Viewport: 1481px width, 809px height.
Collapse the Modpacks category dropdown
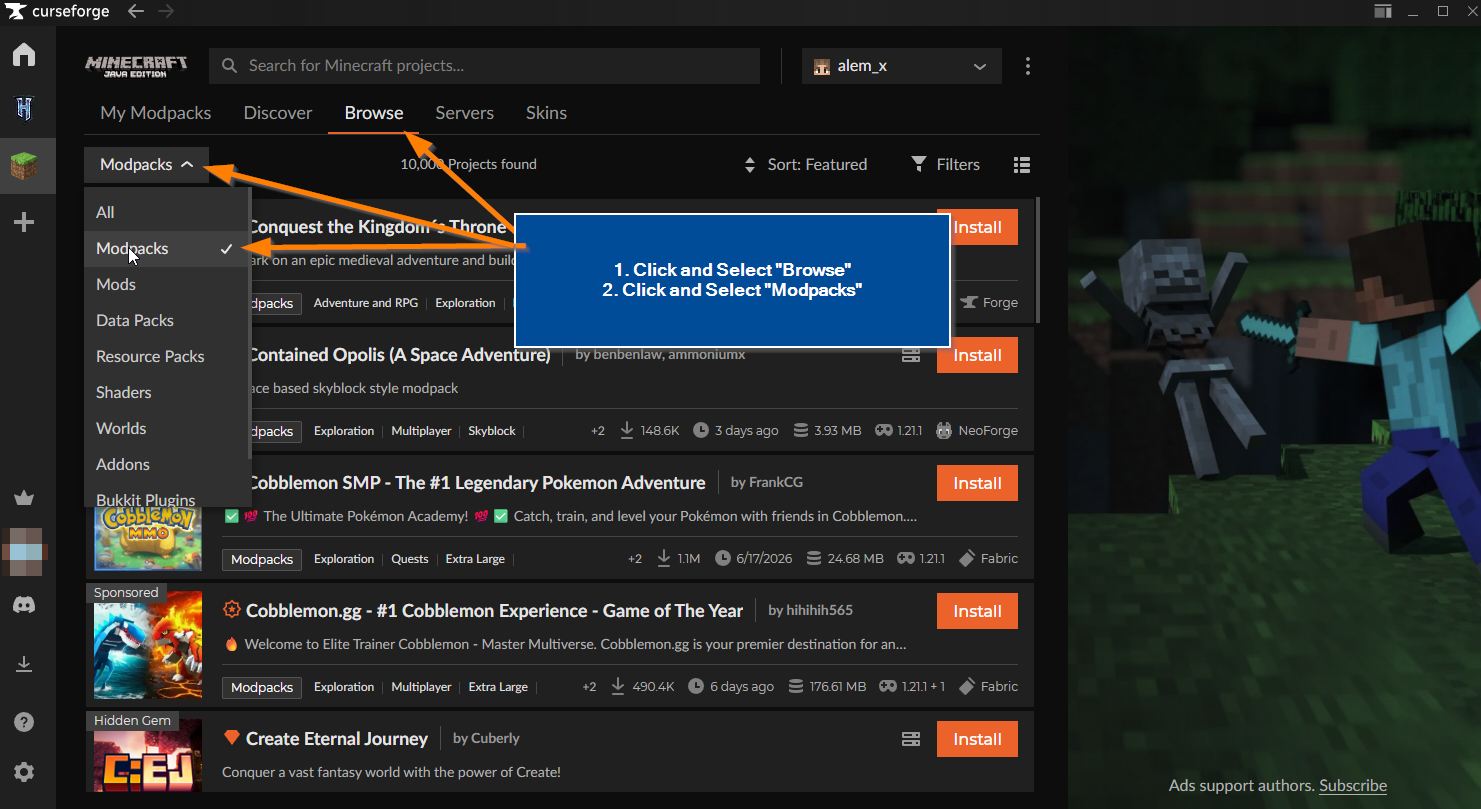pos(147,165)
